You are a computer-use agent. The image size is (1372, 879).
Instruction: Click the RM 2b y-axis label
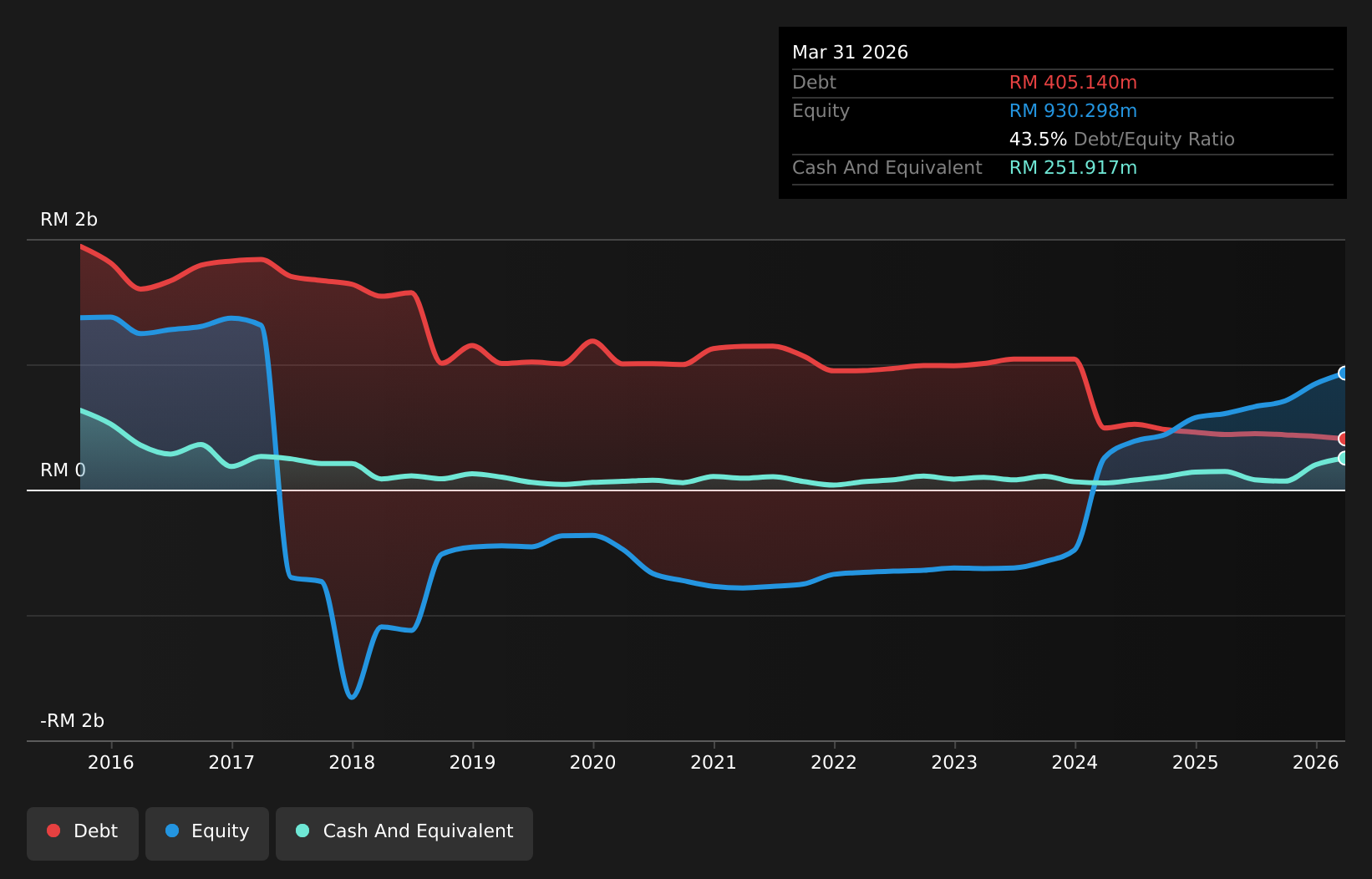tap(69, 220)
